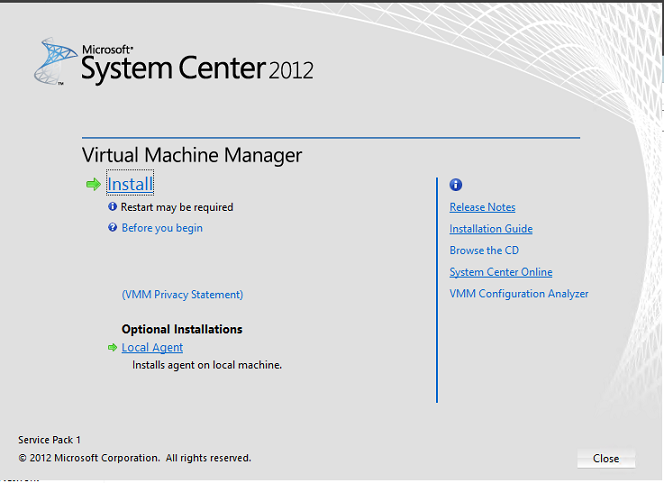The width and height of the screenshot is (664, 483).
Task: Visit System Center Online
Action: 501,272
